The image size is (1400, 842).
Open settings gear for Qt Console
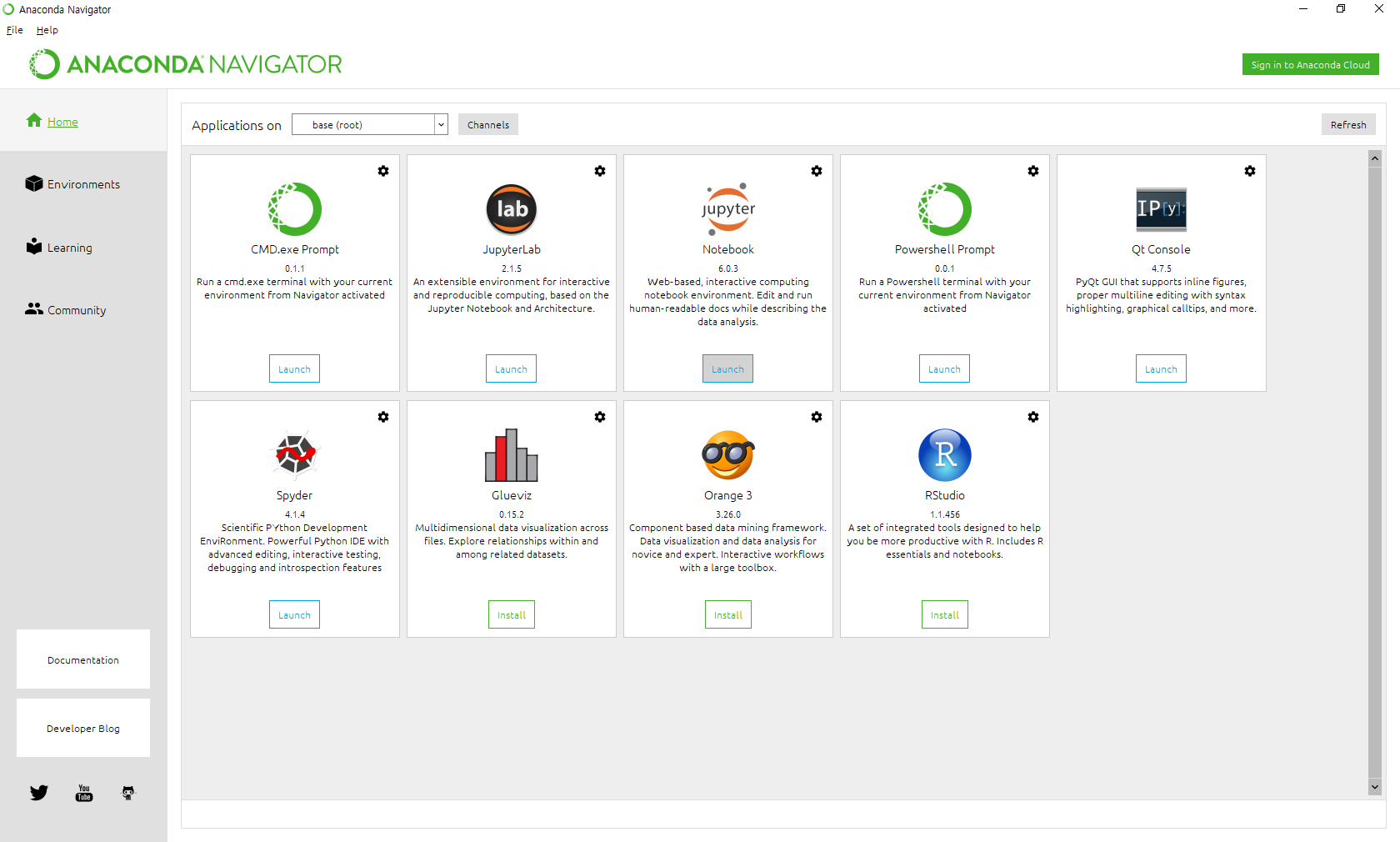coord(1250,171)
